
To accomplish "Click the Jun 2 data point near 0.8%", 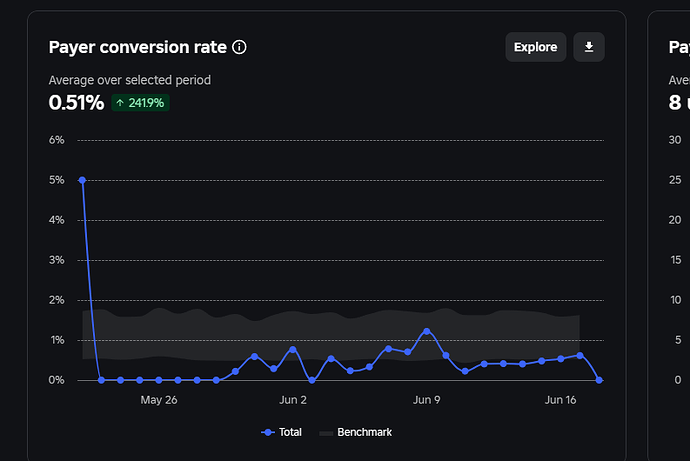I will tap(293, 350).
